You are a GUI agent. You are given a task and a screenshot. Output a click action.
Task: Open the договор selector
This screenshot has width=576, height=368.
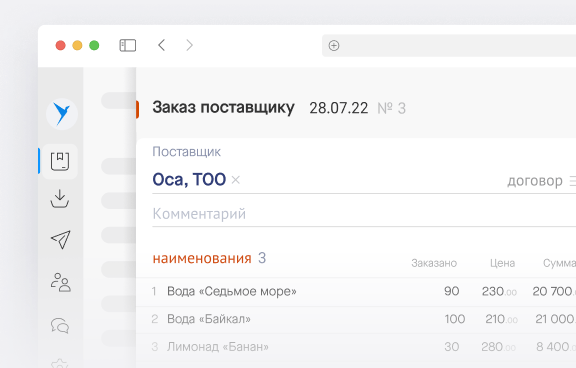[541, 181]
